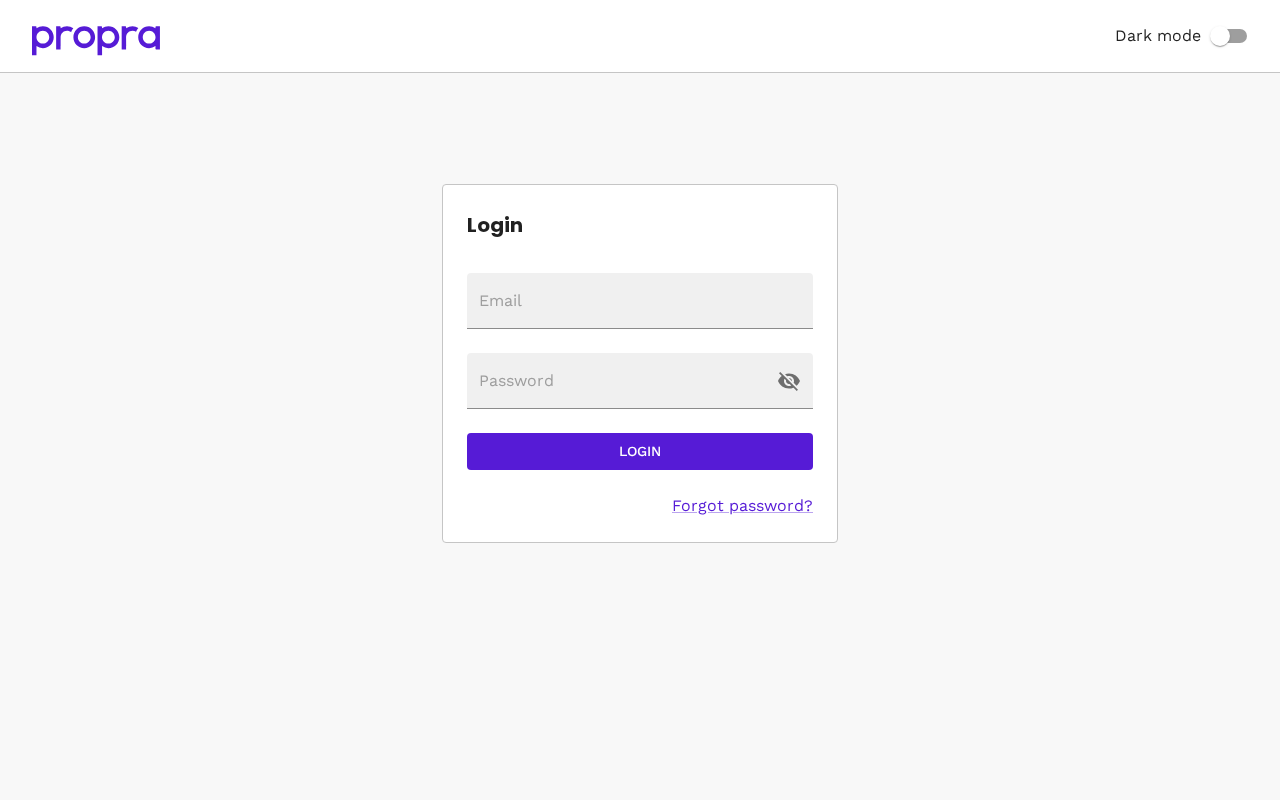Image resolution: width=1280 pixels, height=800 pixels.
Task: Toggle password visibility eye icon
Action: [x=789, y=381]
